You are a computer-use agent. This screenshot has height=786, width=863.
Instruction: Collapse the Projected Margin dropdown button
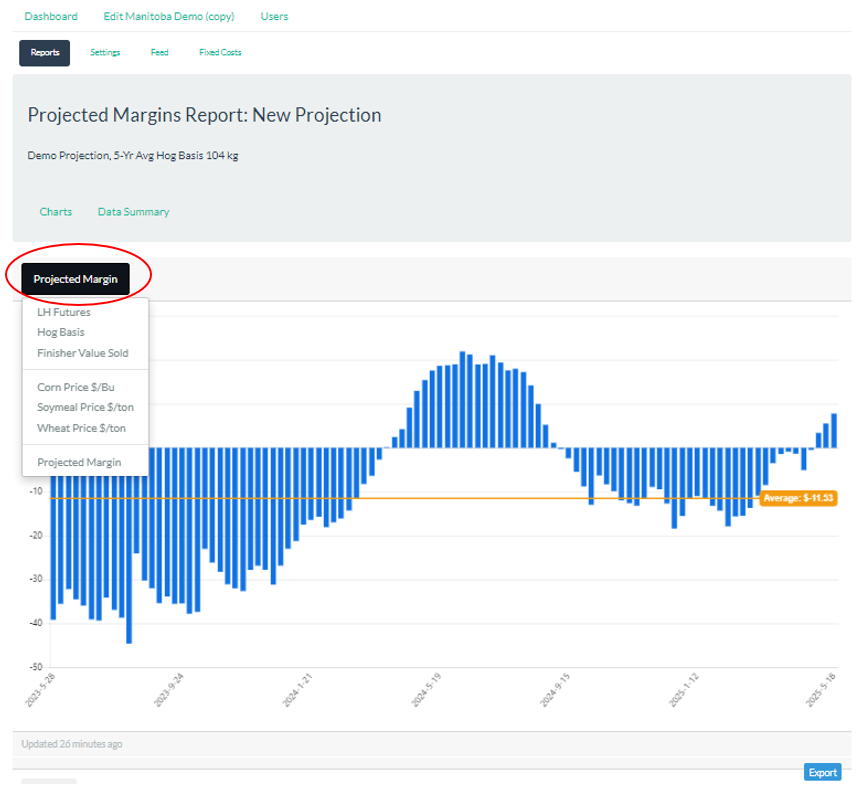pos(75,279)
